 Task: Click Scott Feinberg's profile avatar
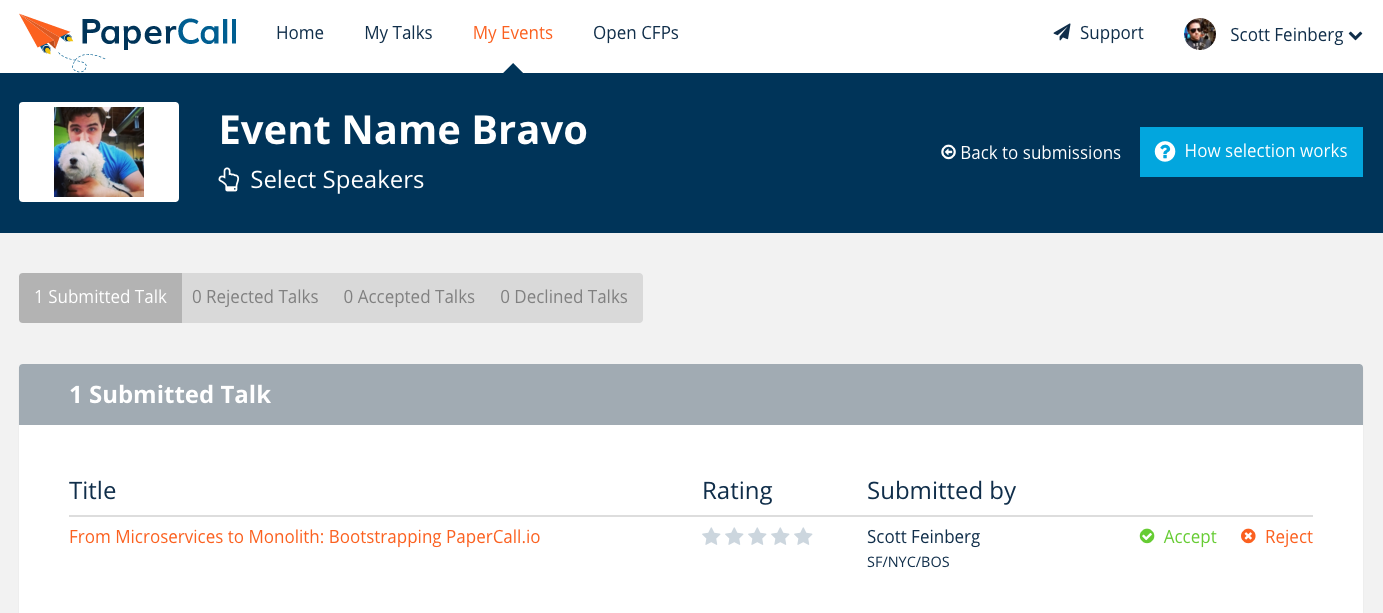click(1199, 34)
